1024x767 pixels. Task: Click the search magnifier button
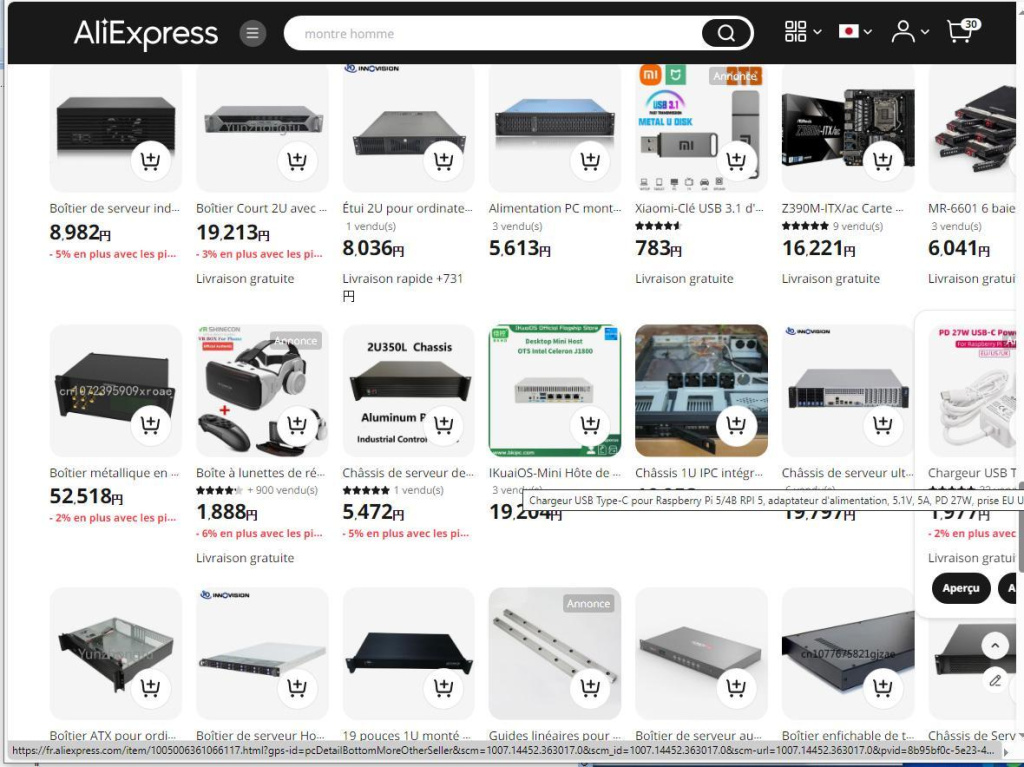(726, 33)
